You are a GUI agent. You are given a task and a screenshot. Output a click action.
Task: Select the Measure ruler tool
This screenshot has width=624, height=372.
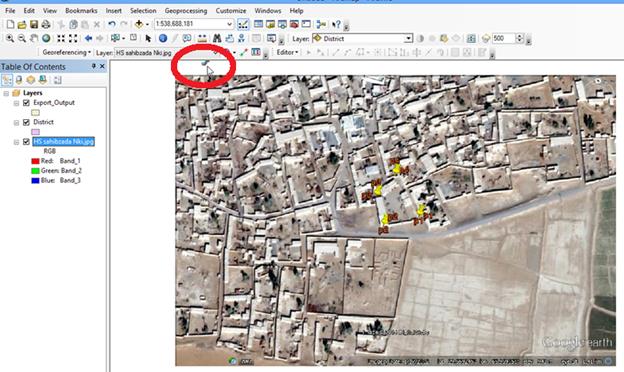coord(202,39)
